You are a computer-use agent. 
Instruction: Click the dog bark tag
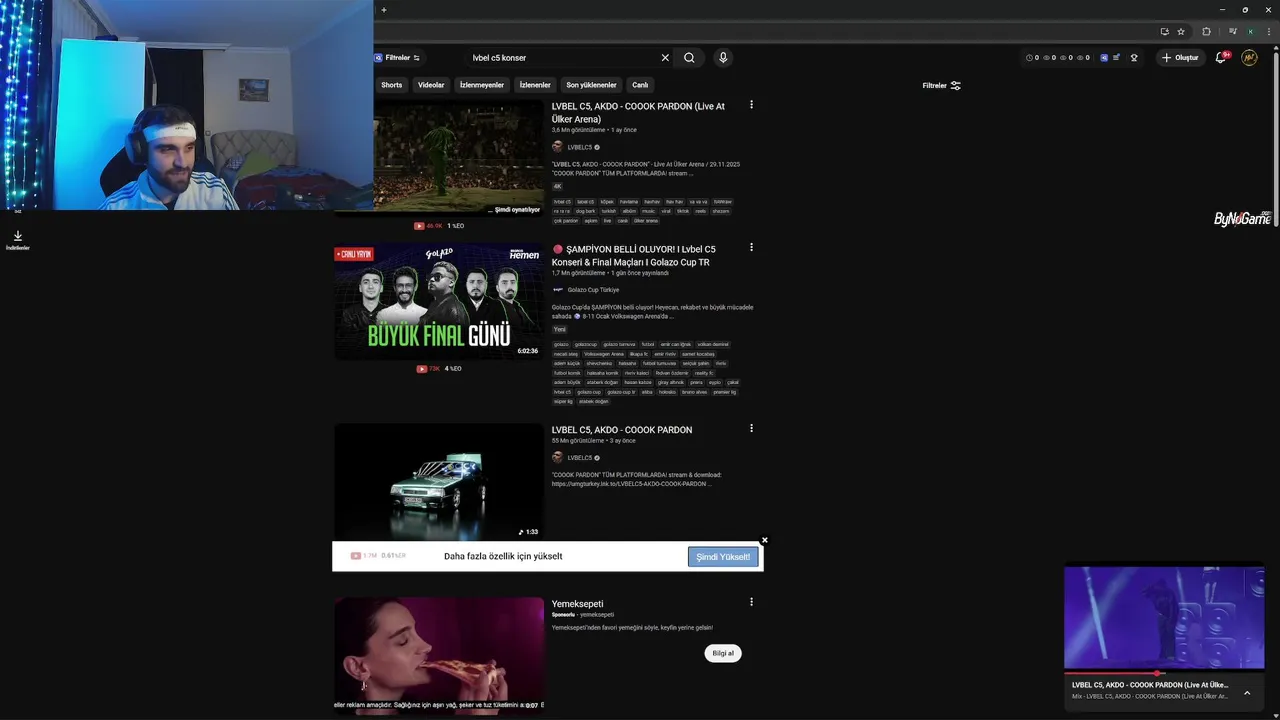click(x=584, y=211)
